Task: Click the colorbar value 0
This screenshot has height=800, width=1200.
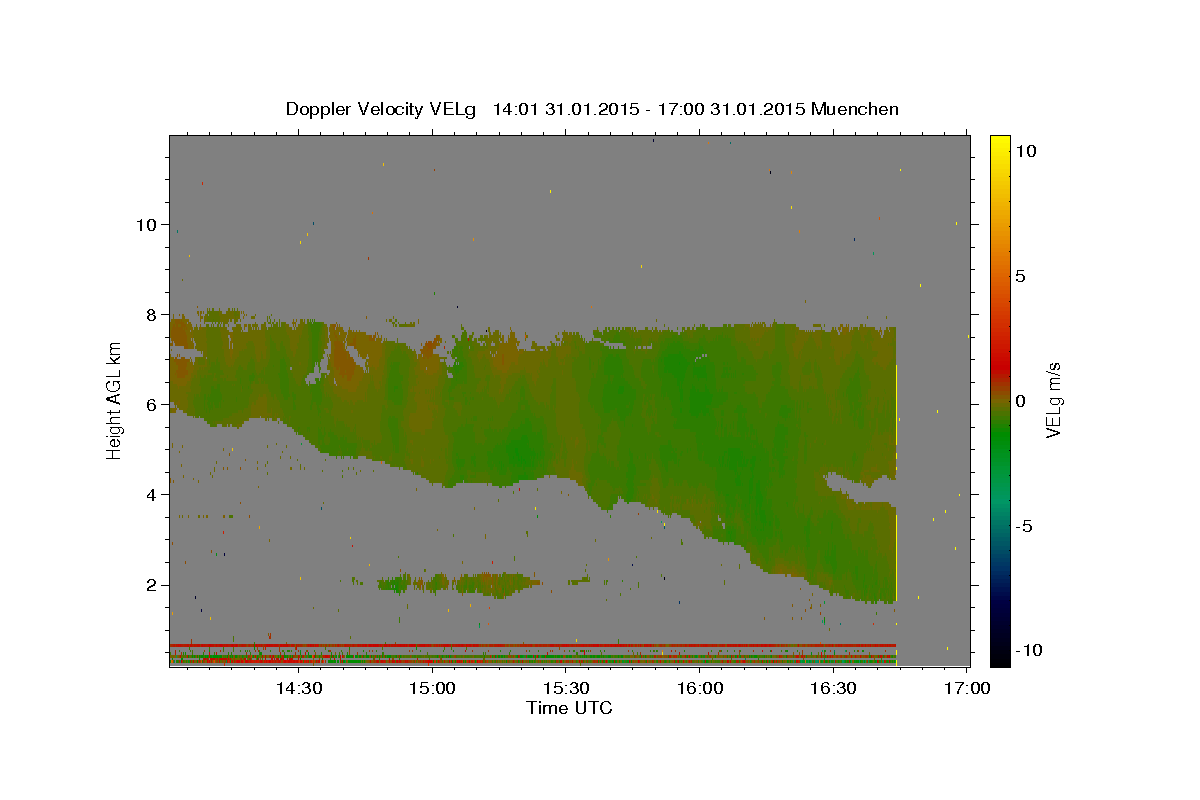Action: (x=1019, y=401)
